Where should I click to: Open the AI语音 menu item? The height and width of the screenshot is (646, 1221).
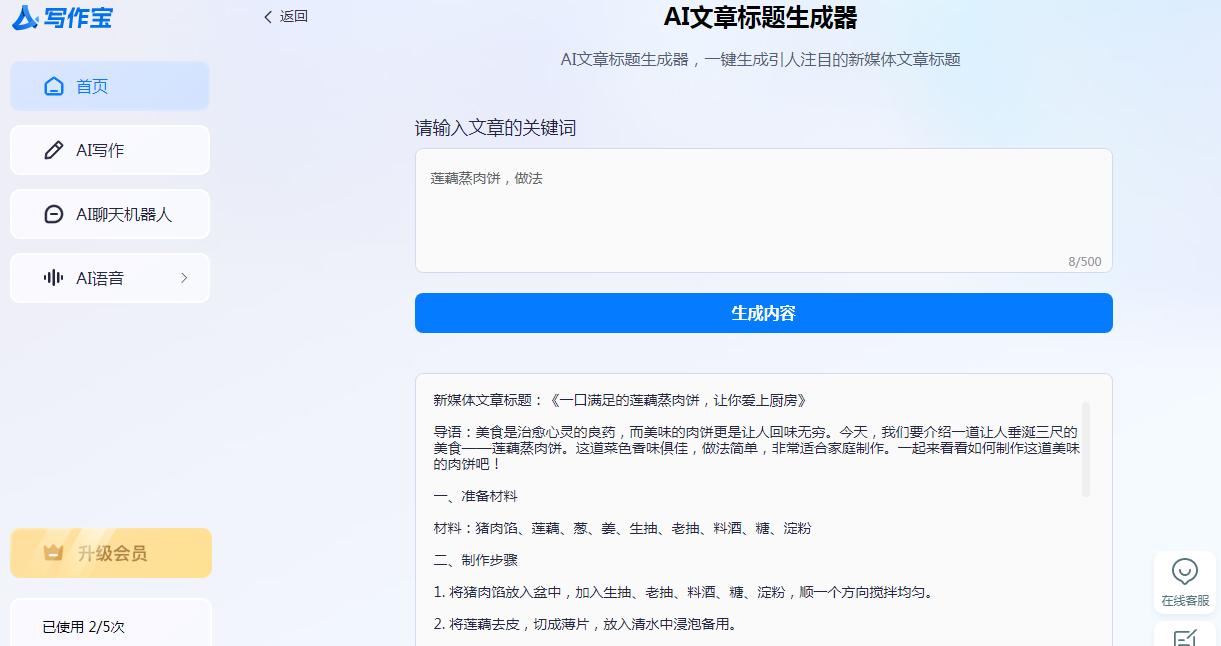pyautogui.click(x=110, y=279)
